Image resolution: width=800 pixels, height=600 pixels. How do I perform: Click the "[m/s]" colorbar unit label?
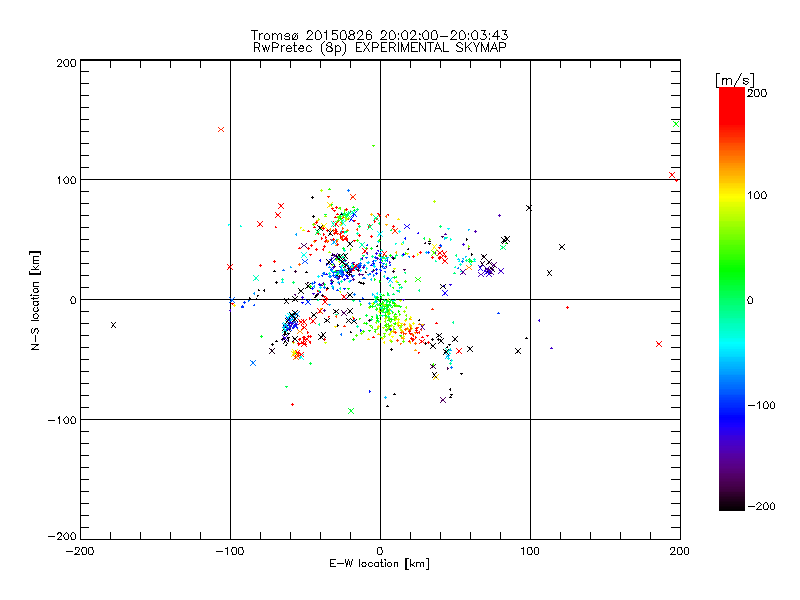point(735,80)
